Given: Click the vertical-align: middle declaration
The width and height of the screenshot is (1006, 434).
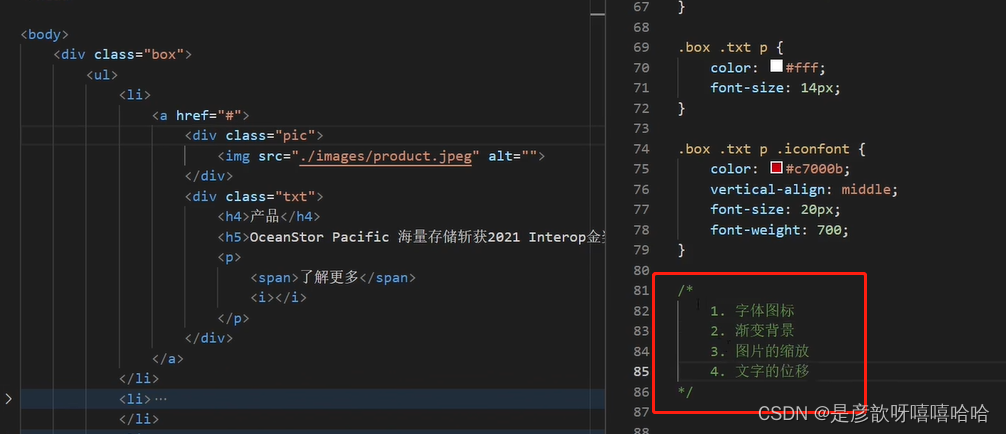Looking at the screenshot, I should (805, 189).
